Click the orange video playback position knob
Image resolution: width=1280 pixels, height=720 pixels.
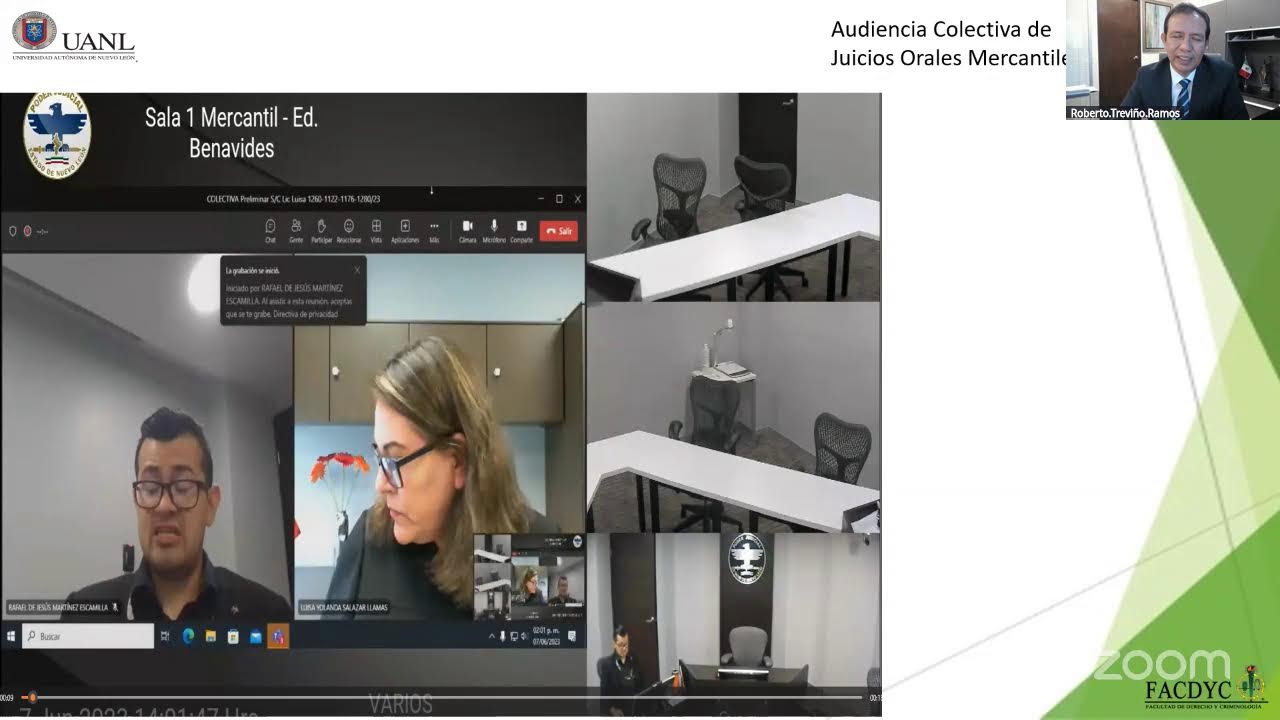[x=32, y=697]
